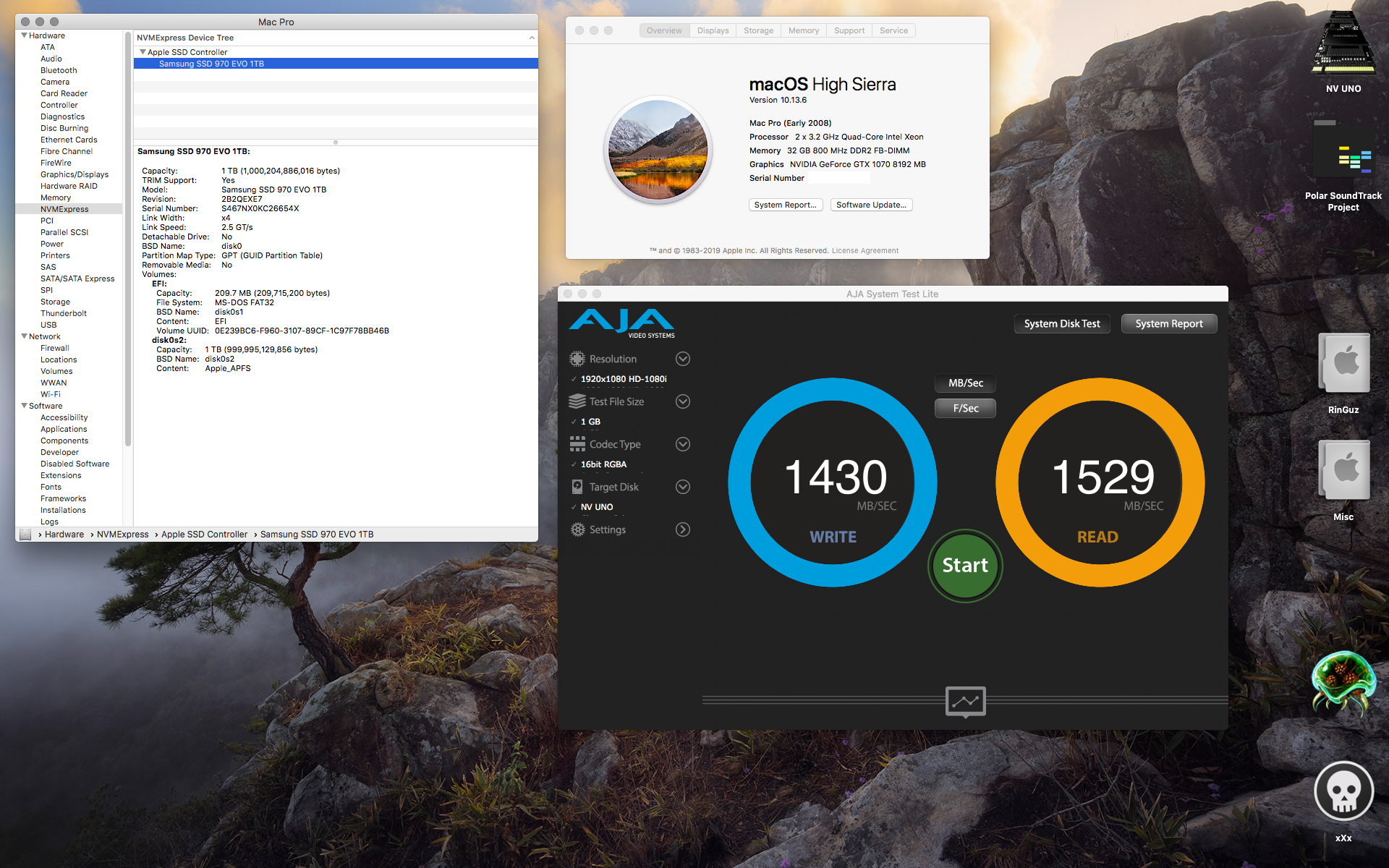Expand the Codec Type dropdown chevron
This screenshot has height=868, width=1389.
pyautogui.click(x=682, y=444)
